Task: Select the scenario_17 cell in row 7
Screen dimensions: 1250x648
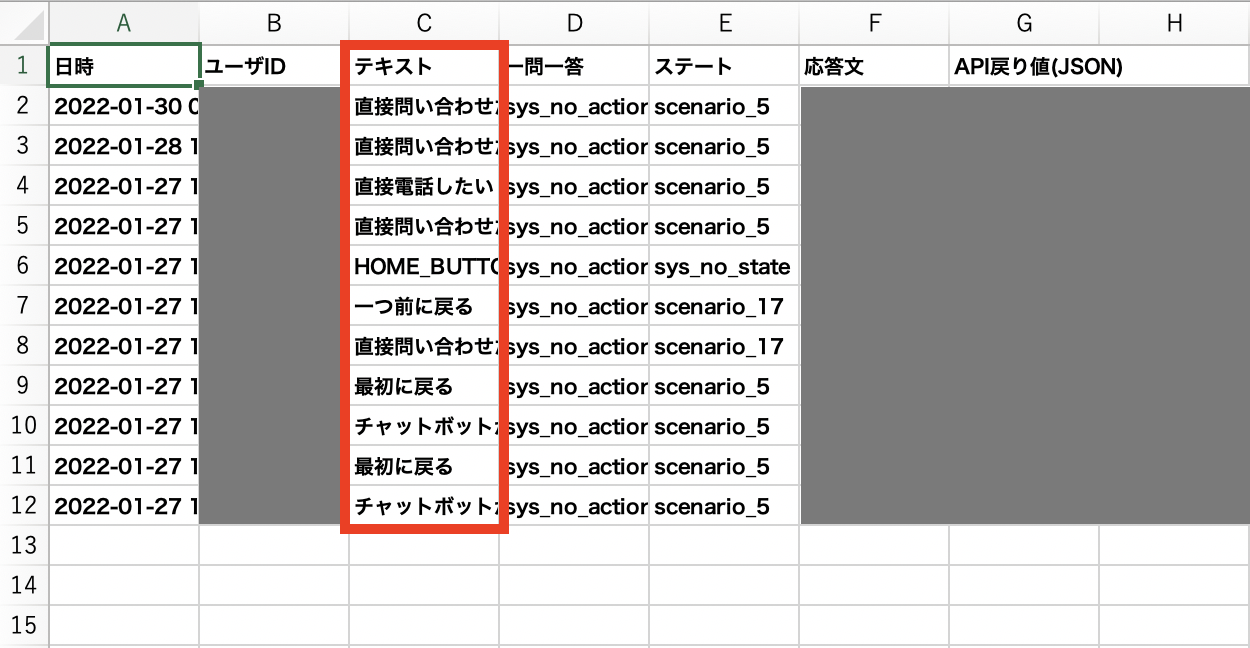Action: pyautogui.click(x=724, y=306)
